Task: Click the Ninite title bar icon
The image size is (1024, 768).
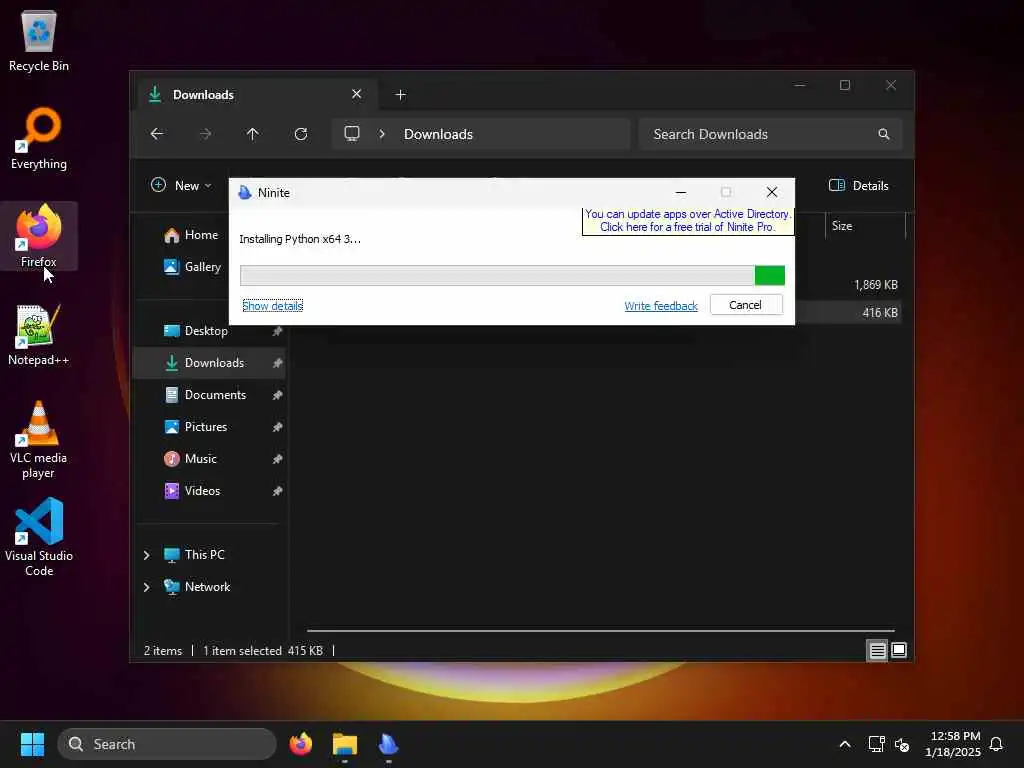Action: (245, 193)
